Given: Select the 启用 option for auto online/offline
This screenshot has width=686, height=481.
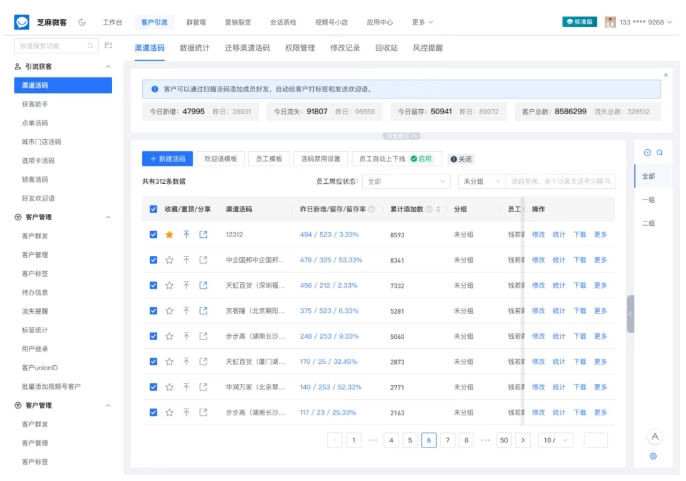Looking at the screenshot, I should (421, 159).
